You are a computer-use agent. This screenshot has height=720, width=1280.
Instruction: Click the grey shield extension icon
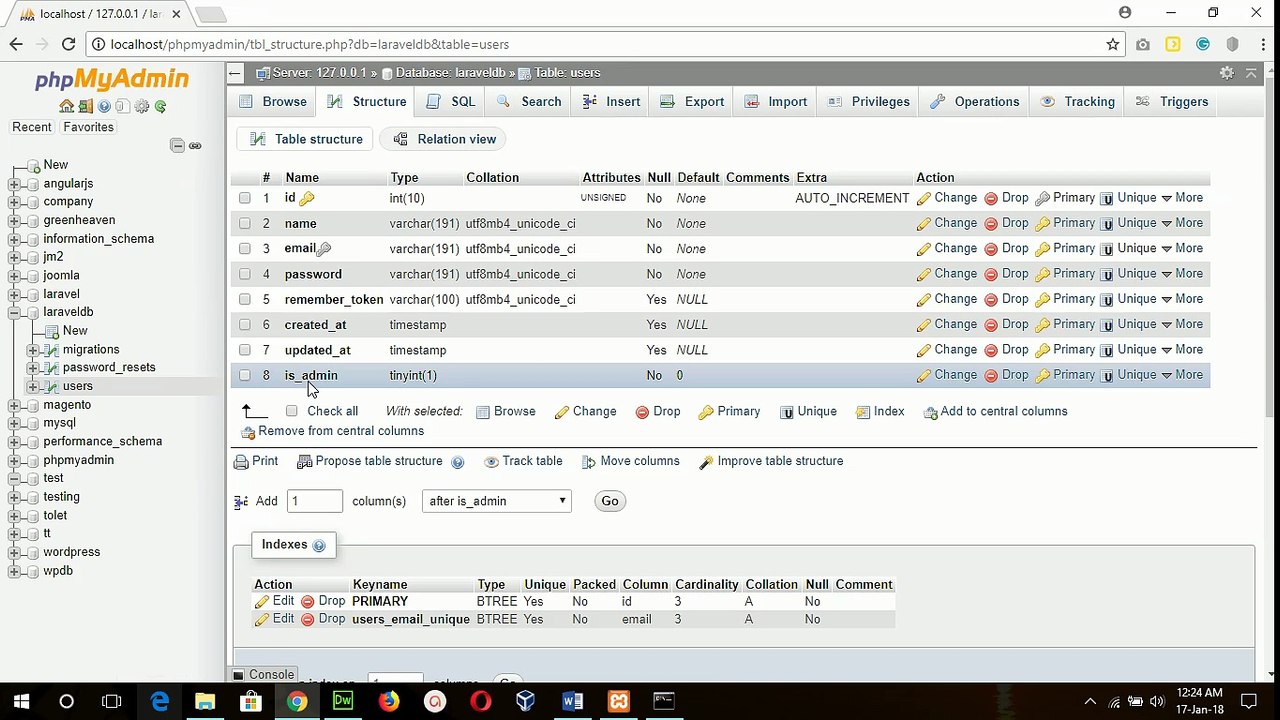point(1232,44)
